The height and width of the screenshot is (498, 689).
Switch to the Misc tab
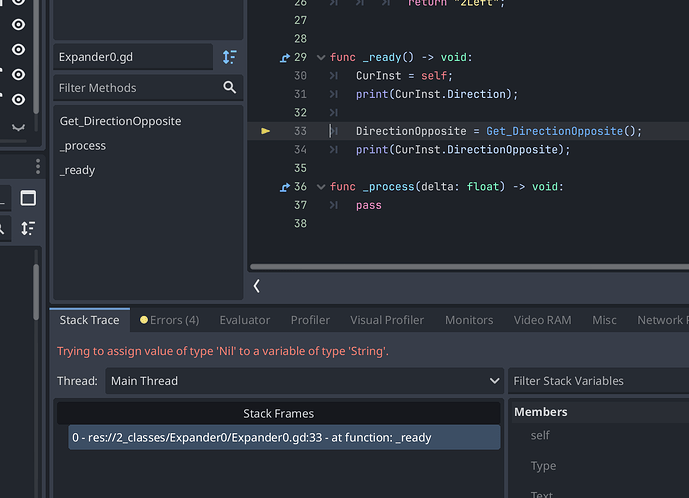[x=604, y=320]
